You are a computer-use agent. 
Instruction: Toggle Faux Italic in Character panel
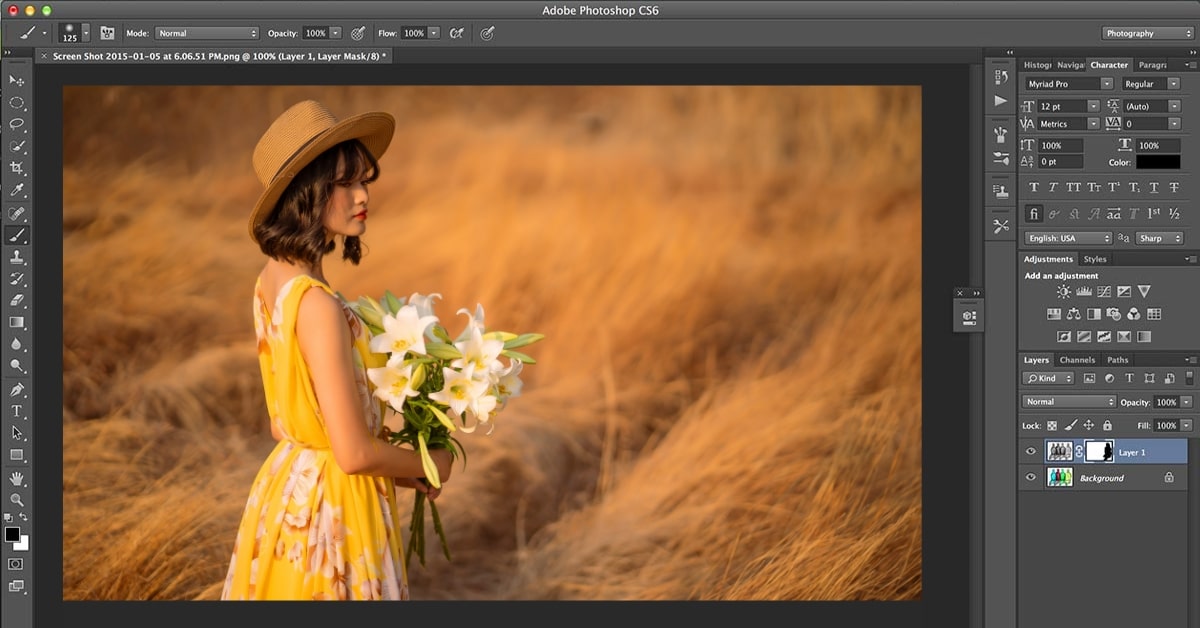click(1054, 187)
